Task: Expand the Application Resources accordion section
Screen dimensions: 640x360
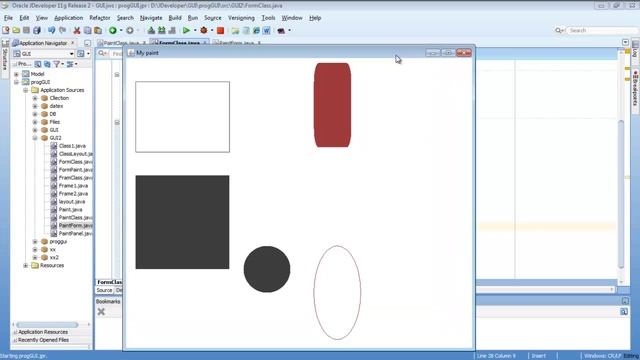Action: (51, 332)
